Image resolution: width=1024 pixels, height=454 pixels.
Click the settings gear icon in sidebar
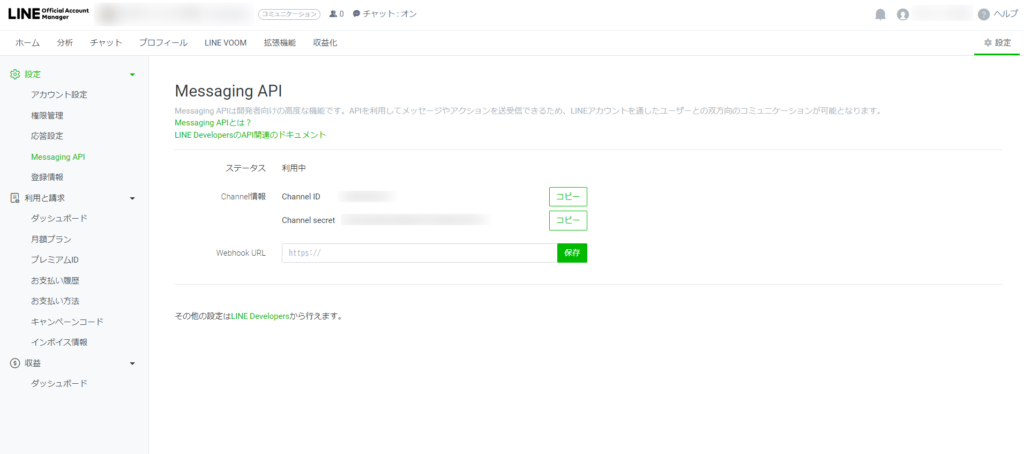pos(15,74)
